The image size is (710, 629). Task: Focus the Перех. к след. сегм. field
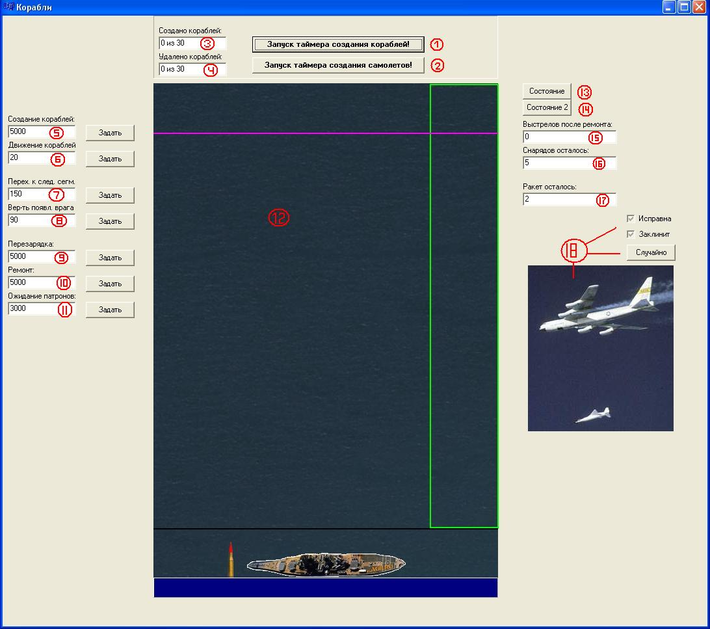(41, 194)
